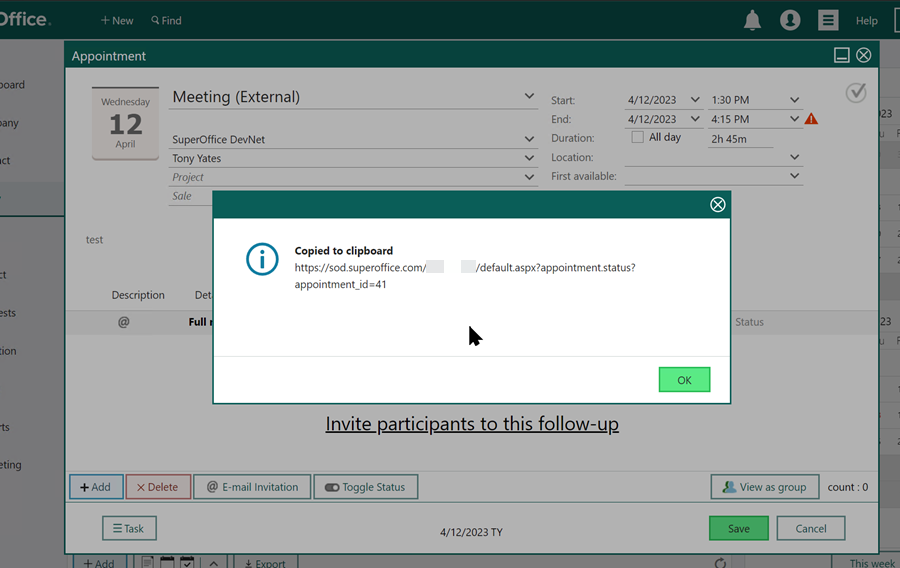
Task: Click the Save button
Action: 738,529
